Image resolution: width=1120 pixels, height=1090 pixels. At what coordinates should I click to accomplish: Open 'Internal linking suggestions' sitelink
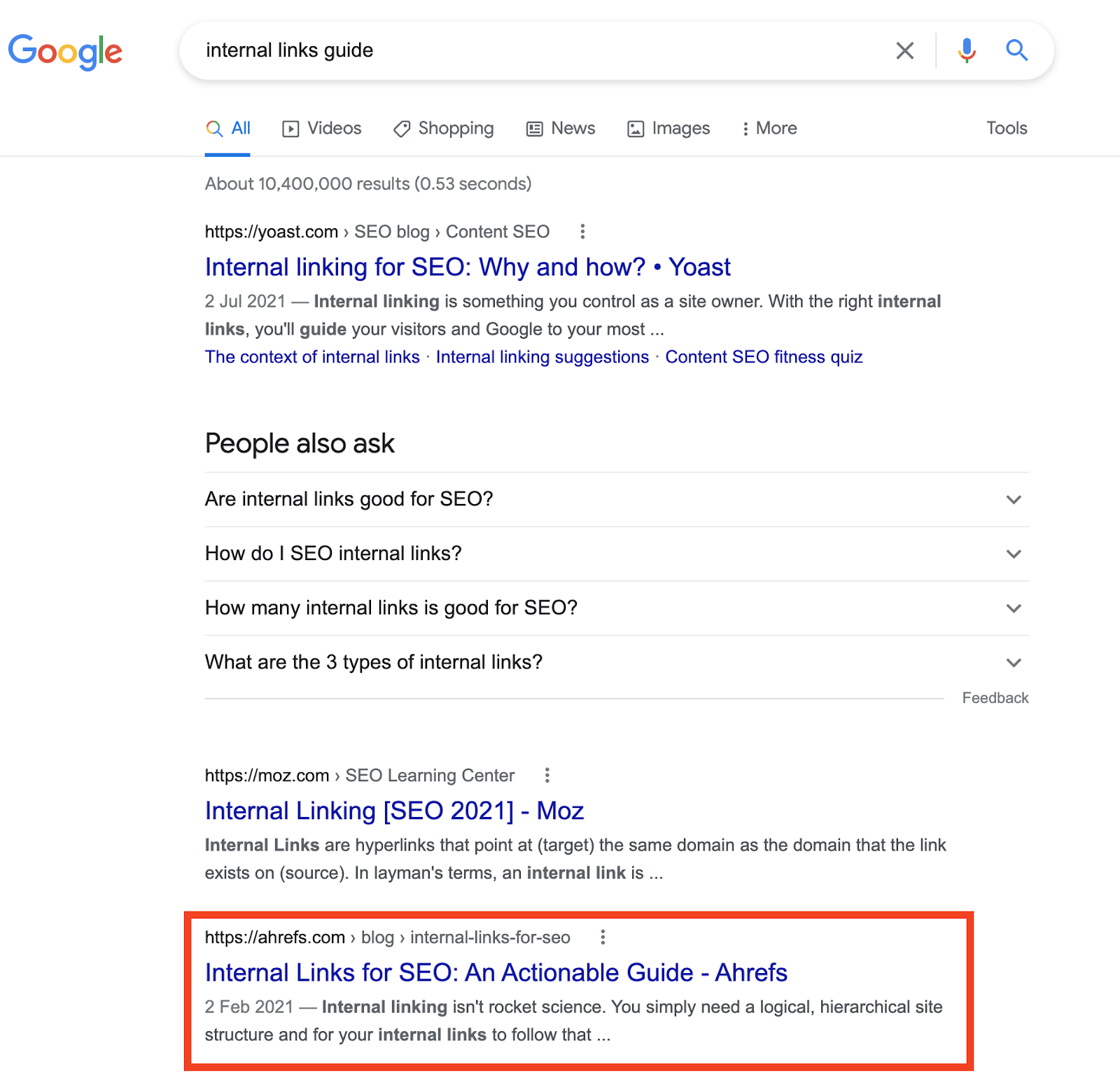542,357
